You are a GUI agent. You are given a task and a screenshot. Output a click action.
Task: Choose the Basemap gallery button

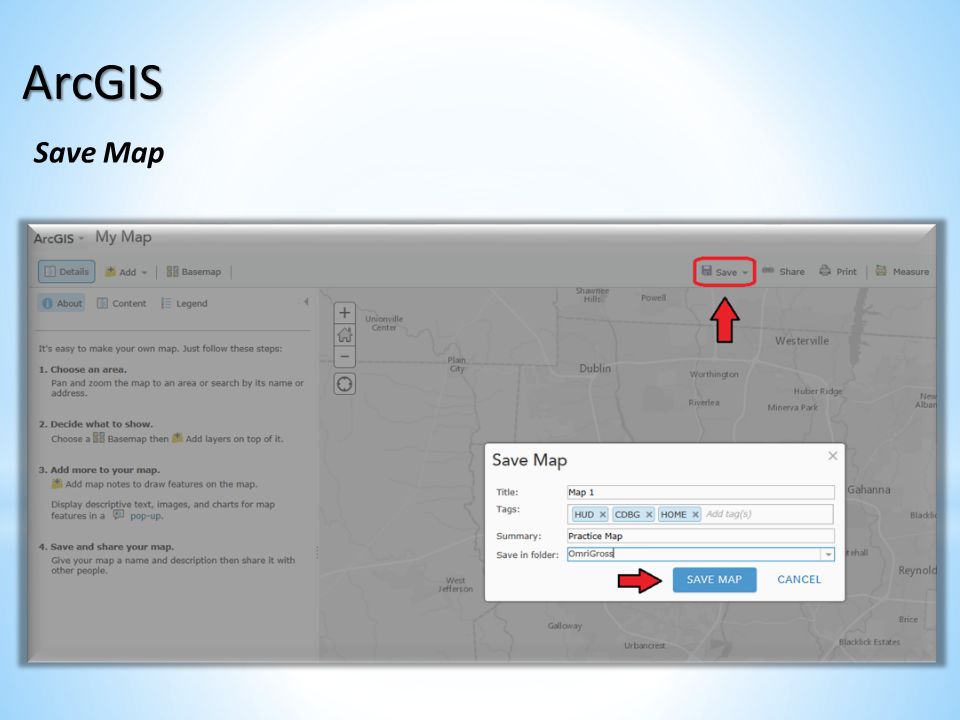[194, 271]
